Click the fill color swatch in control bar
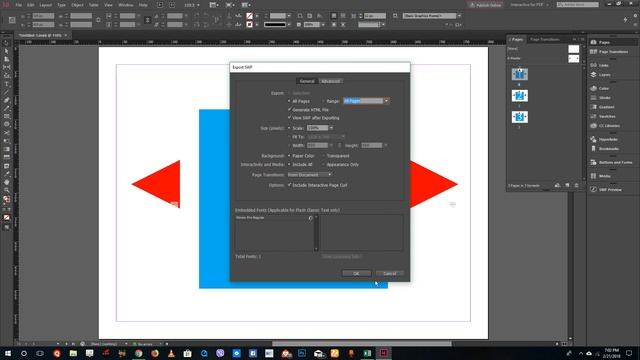 pos(249,16)
